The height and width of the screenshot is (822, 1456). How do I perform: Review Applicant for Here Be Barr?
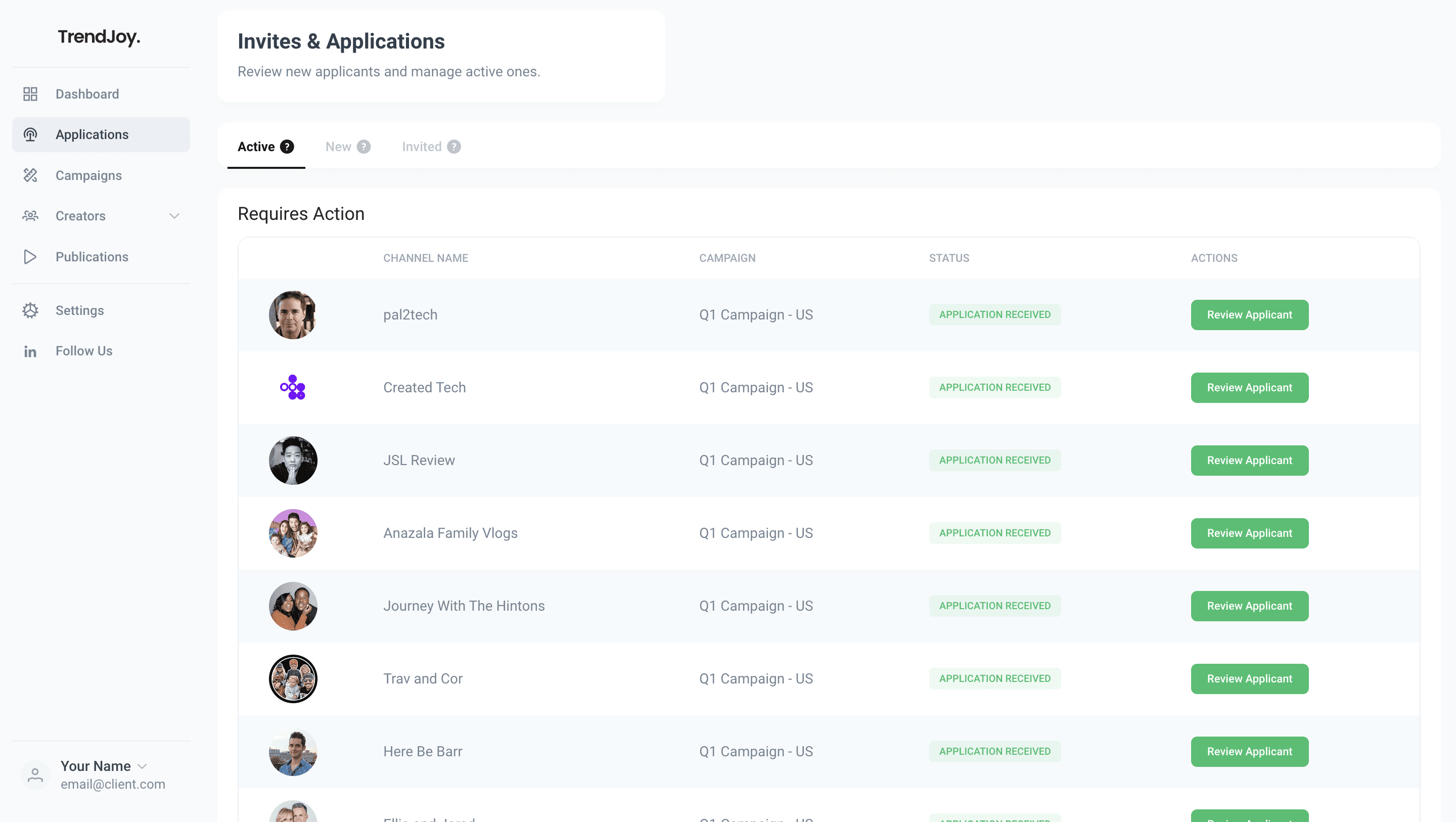point(1249,752)
